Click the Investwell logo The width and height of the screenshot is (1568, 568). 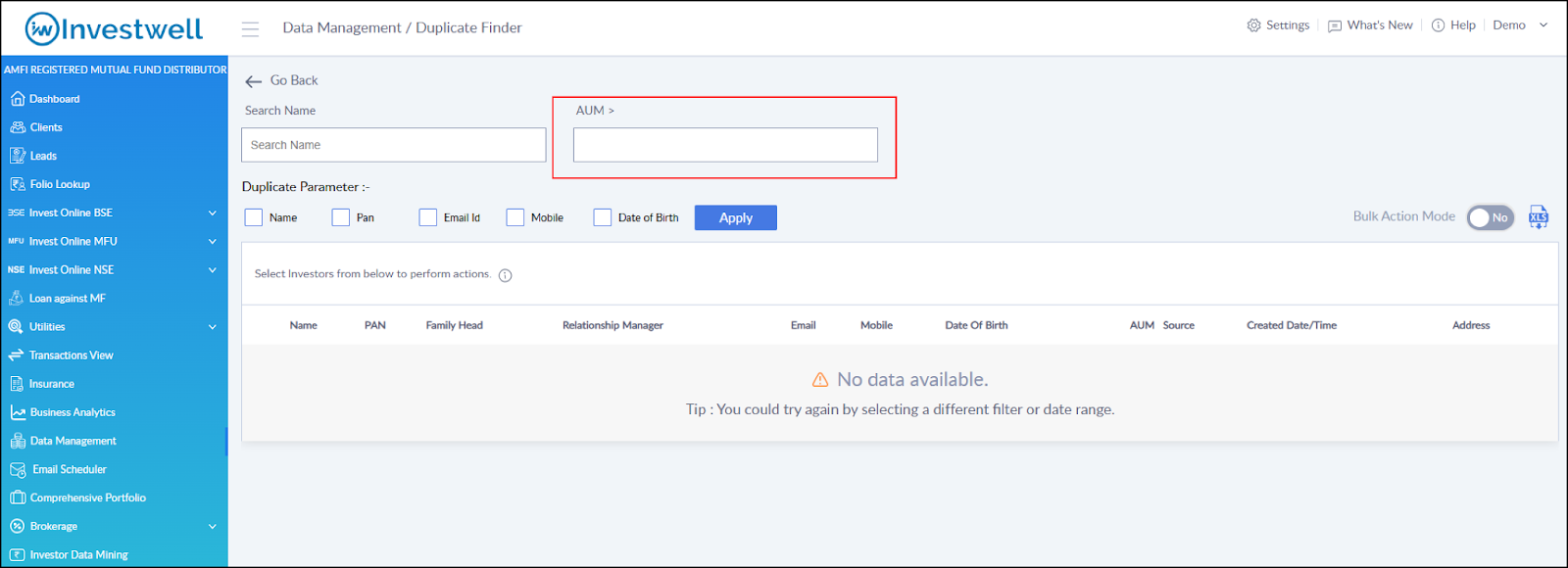[x=114, y=28]
